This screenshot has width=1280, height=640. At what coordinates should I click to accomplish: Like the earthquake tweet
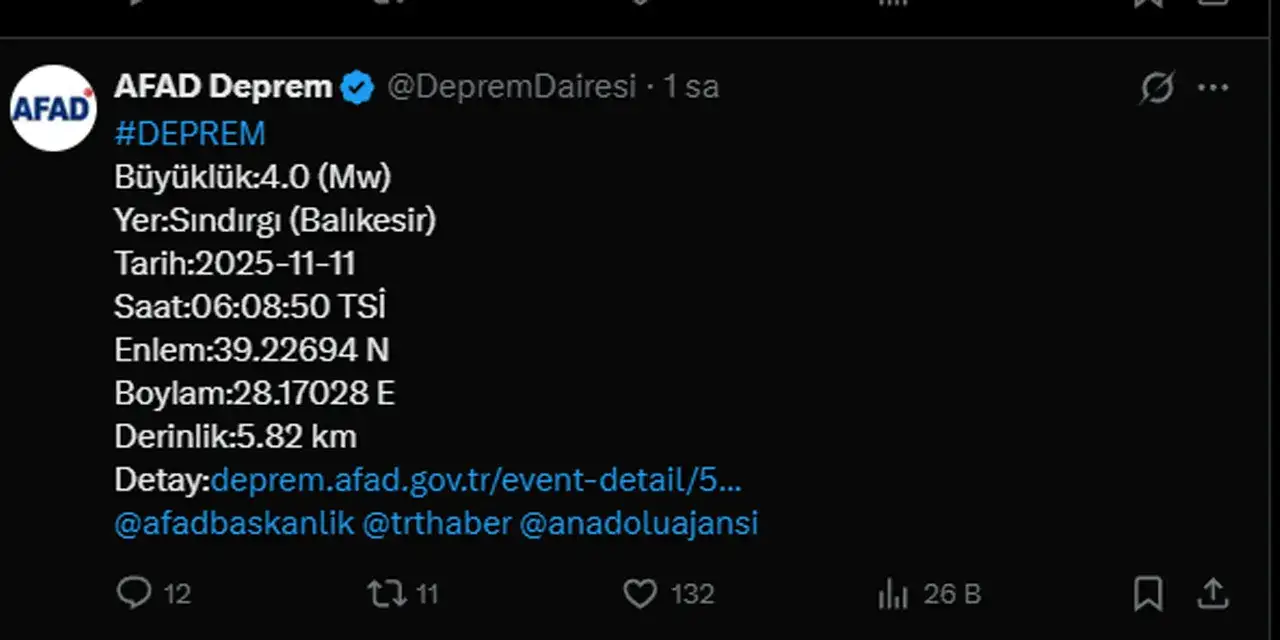[x=639, y=593]
